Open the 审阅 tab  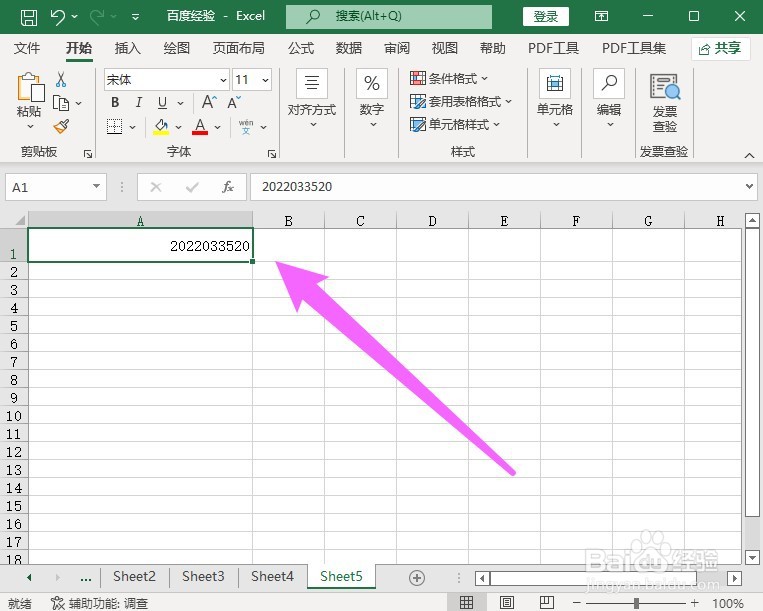pyautogui.click(x=397, y=48)
